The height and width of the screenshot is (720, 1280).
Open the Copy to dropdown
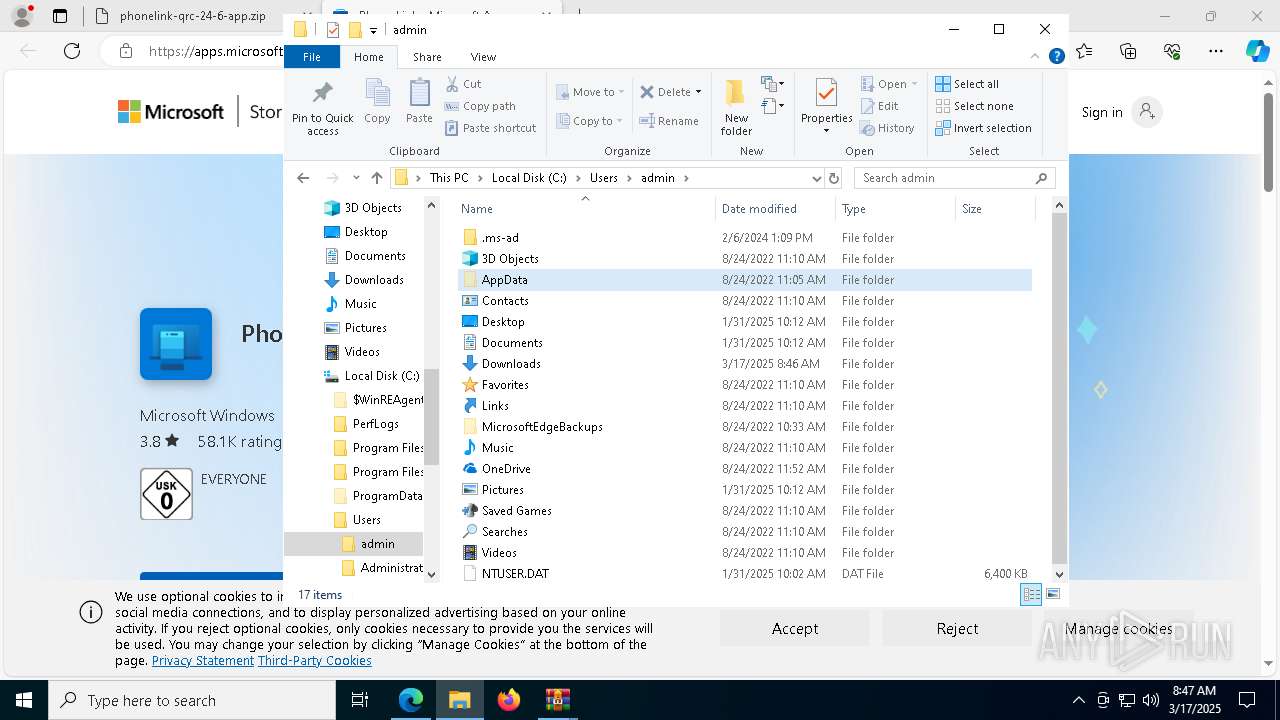coord(590,121)
